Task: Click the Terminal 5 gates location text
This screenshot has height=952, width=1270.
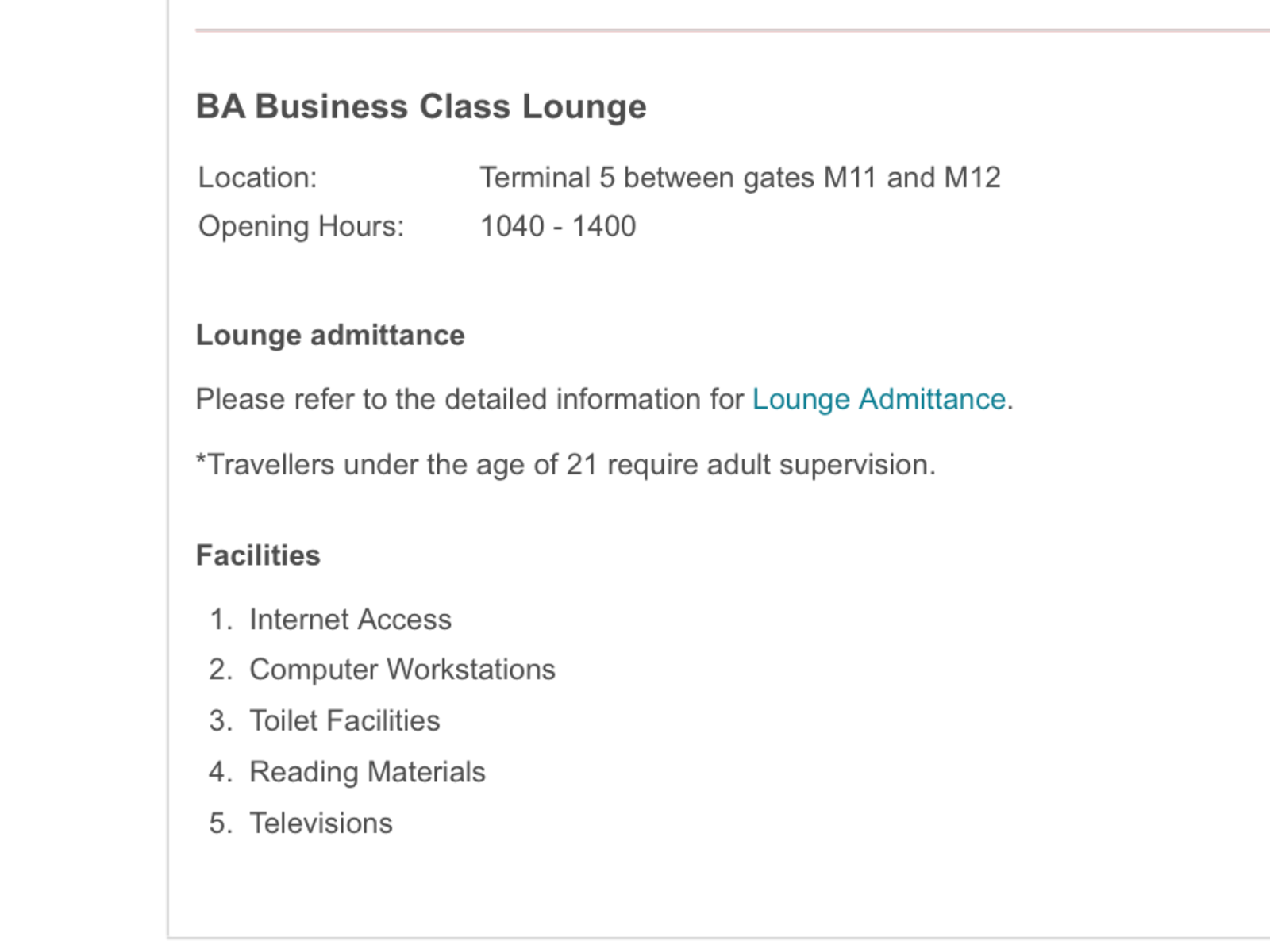Action: (738, 178)
